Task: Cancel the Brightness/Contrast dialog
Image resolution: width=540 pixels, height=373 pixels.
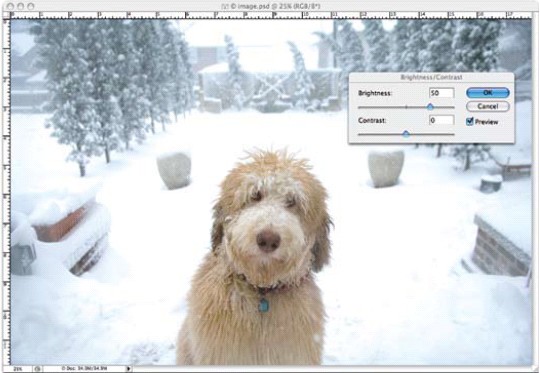Action: click(487, 106)
